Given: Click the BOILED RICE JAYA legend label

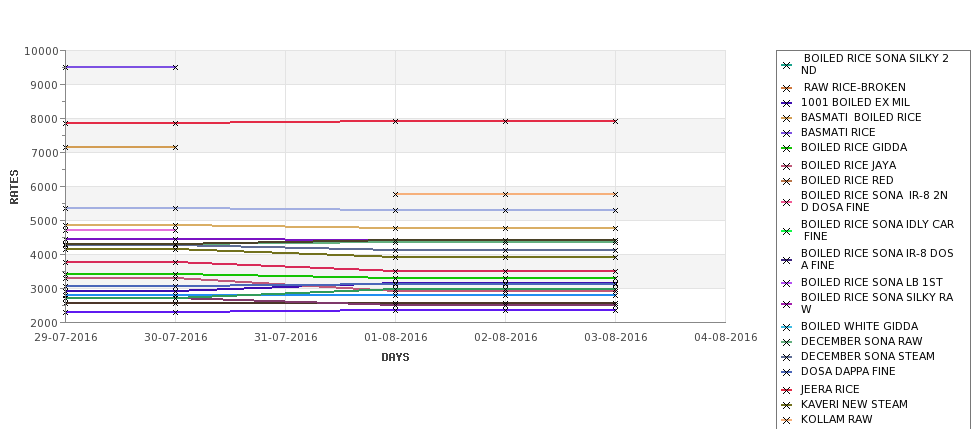Looking at the screenshot, I should pyautogui.click(x=848, y=165).
